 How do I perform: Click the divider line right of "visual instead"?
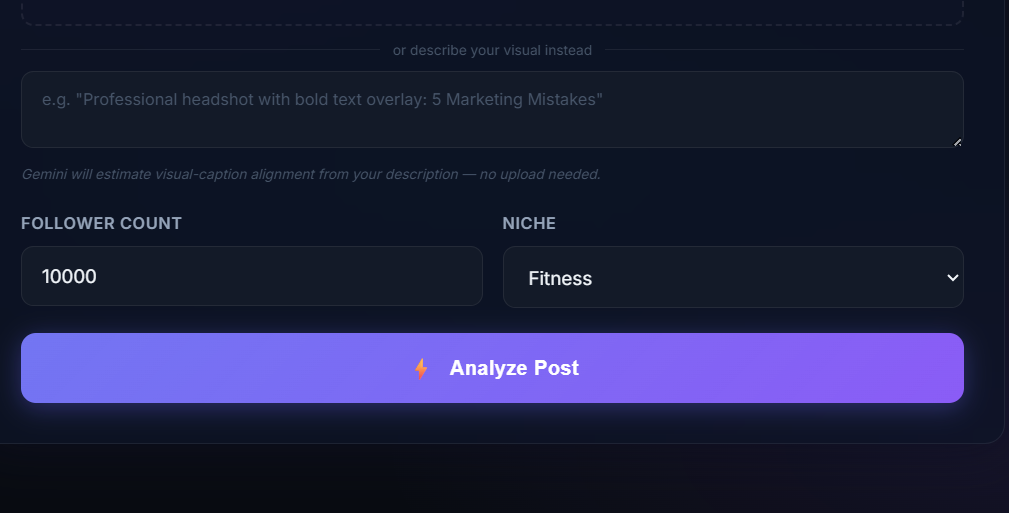(x=784, y=50)
